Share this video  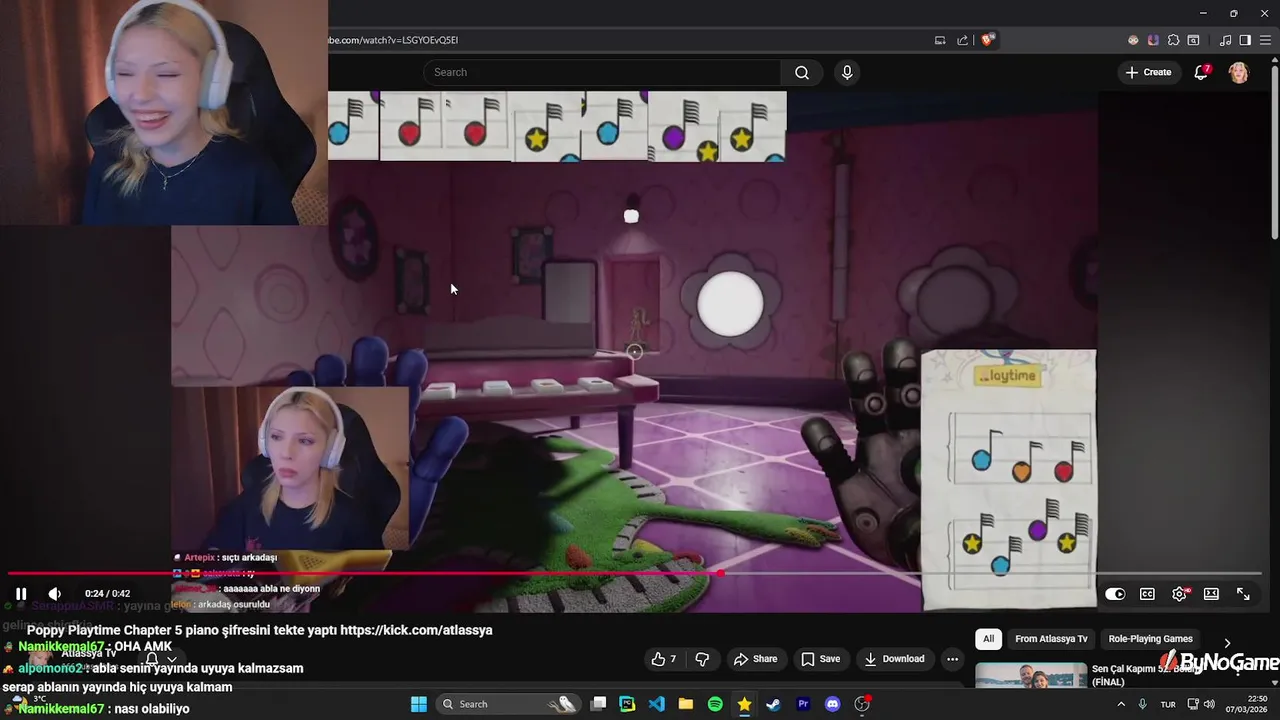pyautogui.click(x=755, y=659)
